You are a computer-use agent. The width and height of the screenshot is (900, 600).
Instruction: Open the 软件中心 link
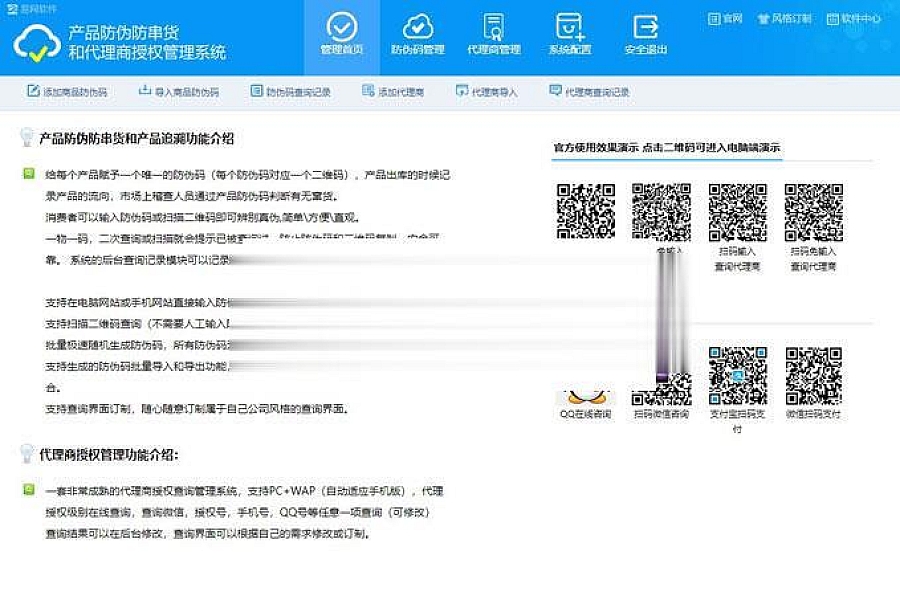coord(854,19)
